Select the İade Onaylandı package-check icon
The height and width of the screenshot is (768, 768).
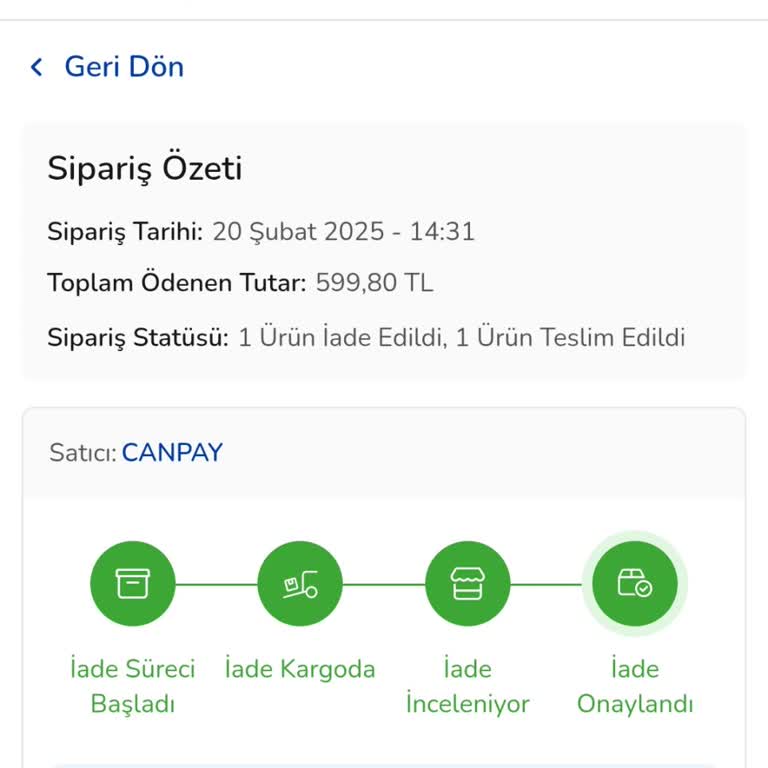pyautogui.click(x=635, y=583)
